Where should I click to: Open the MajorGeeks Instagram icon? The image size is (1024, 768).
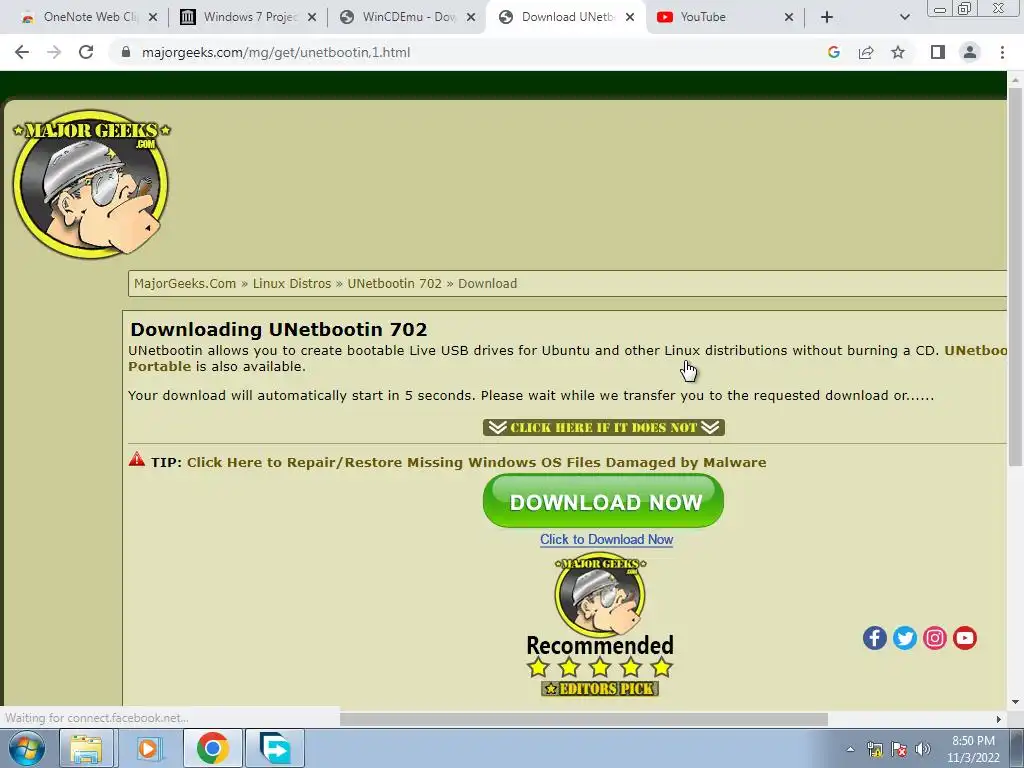[935, 638]
